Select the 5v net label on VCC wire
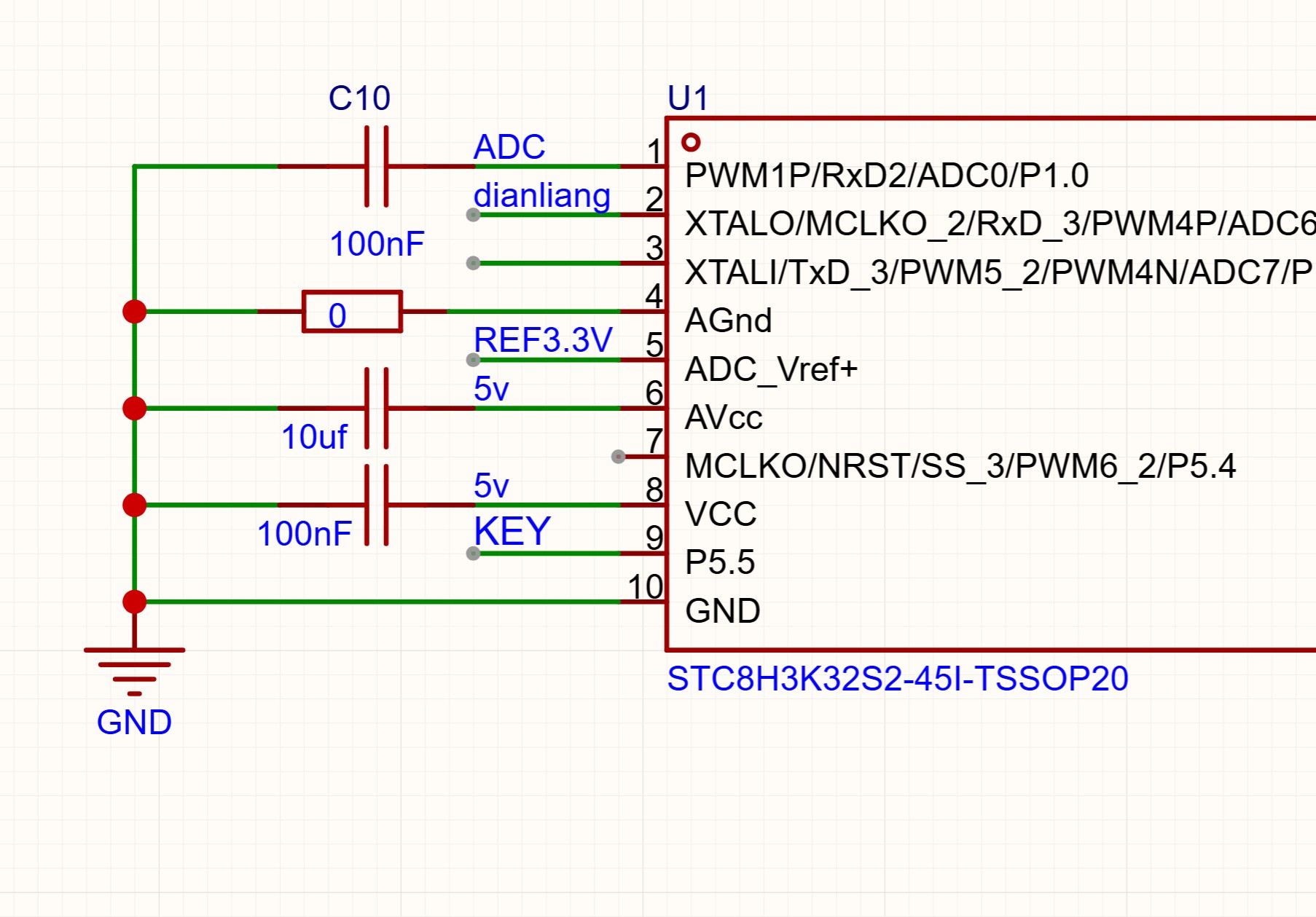 [x=491, y=486]
